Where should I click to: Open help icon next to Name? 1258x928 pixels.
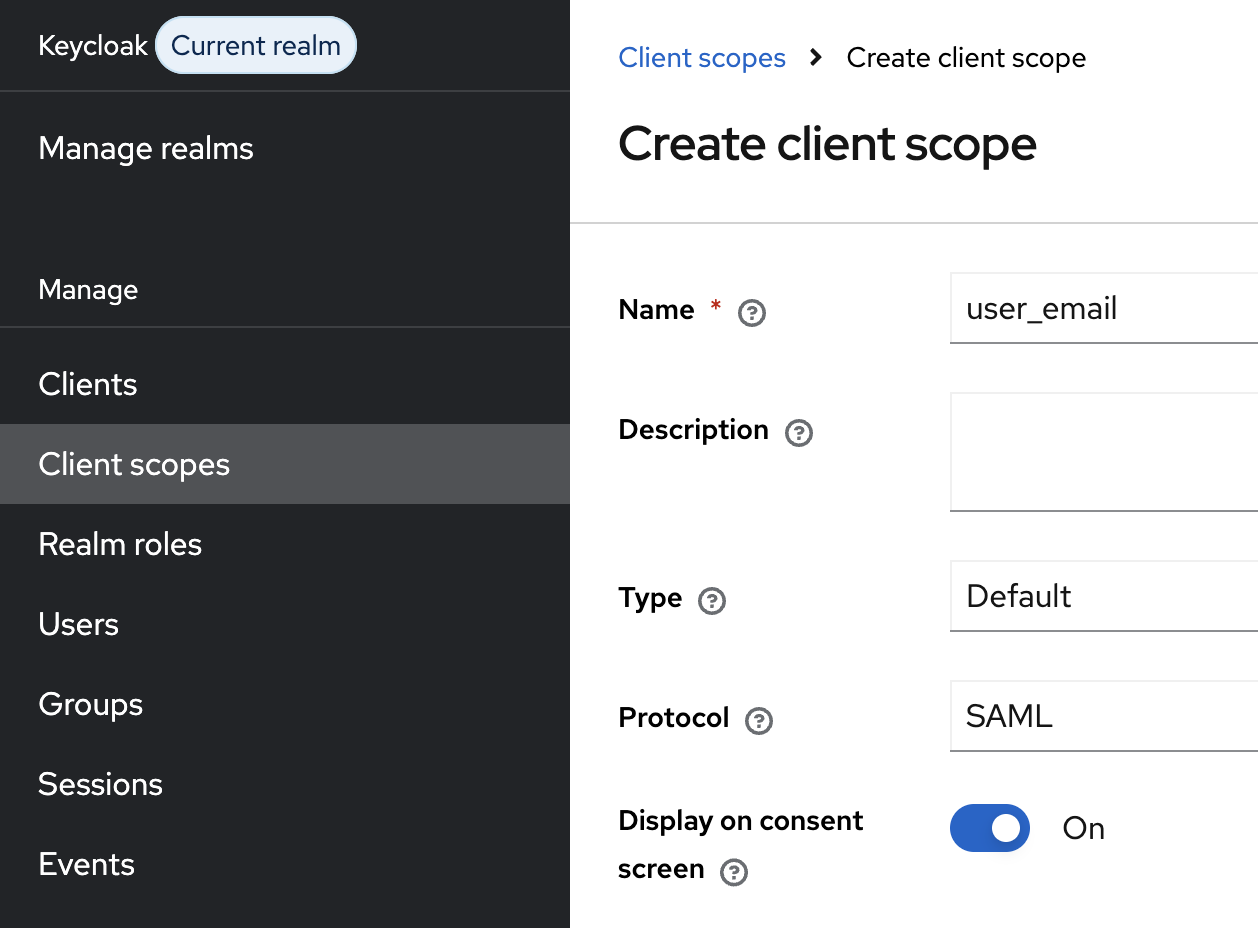click(x=751, y=313)
